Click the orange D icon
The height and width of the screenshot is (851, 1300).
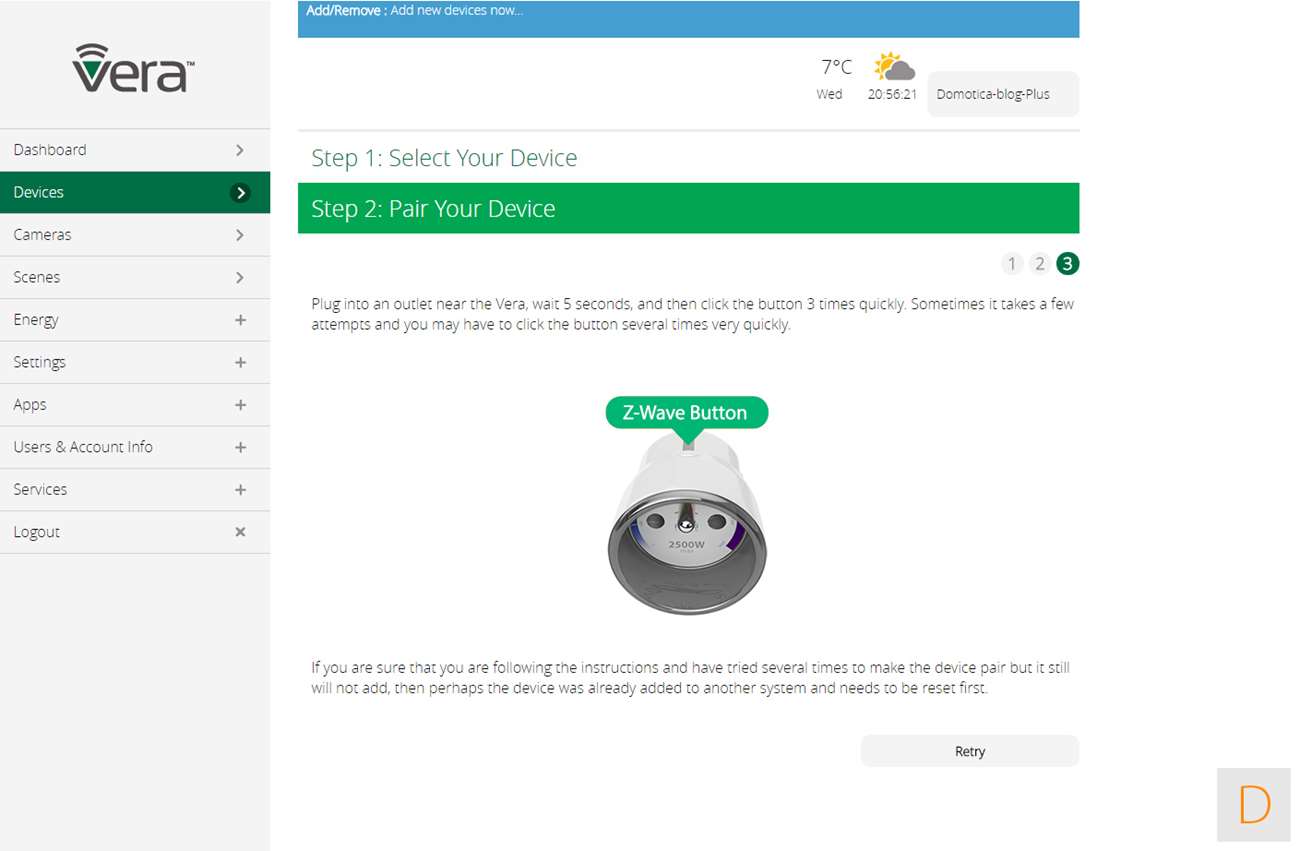[x=1254, y=804]
